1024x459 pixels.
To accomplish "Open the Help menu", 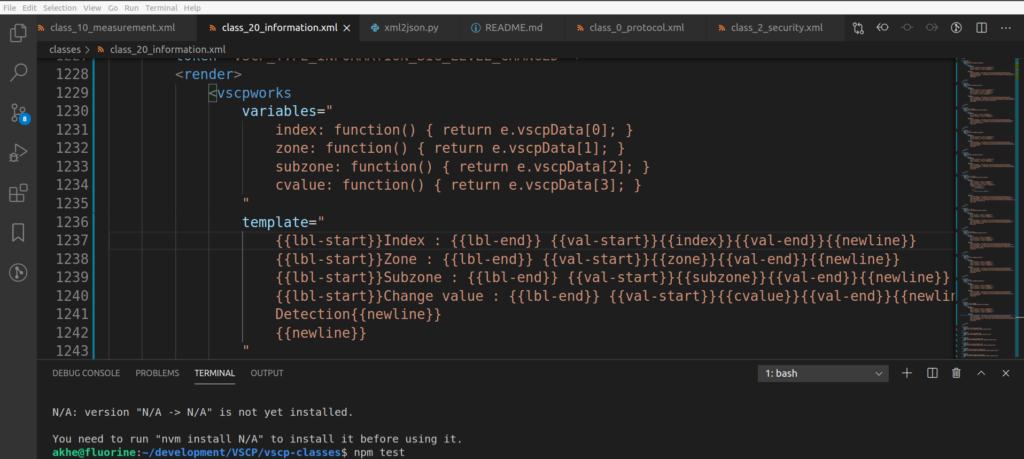I will tap(192, 8).
